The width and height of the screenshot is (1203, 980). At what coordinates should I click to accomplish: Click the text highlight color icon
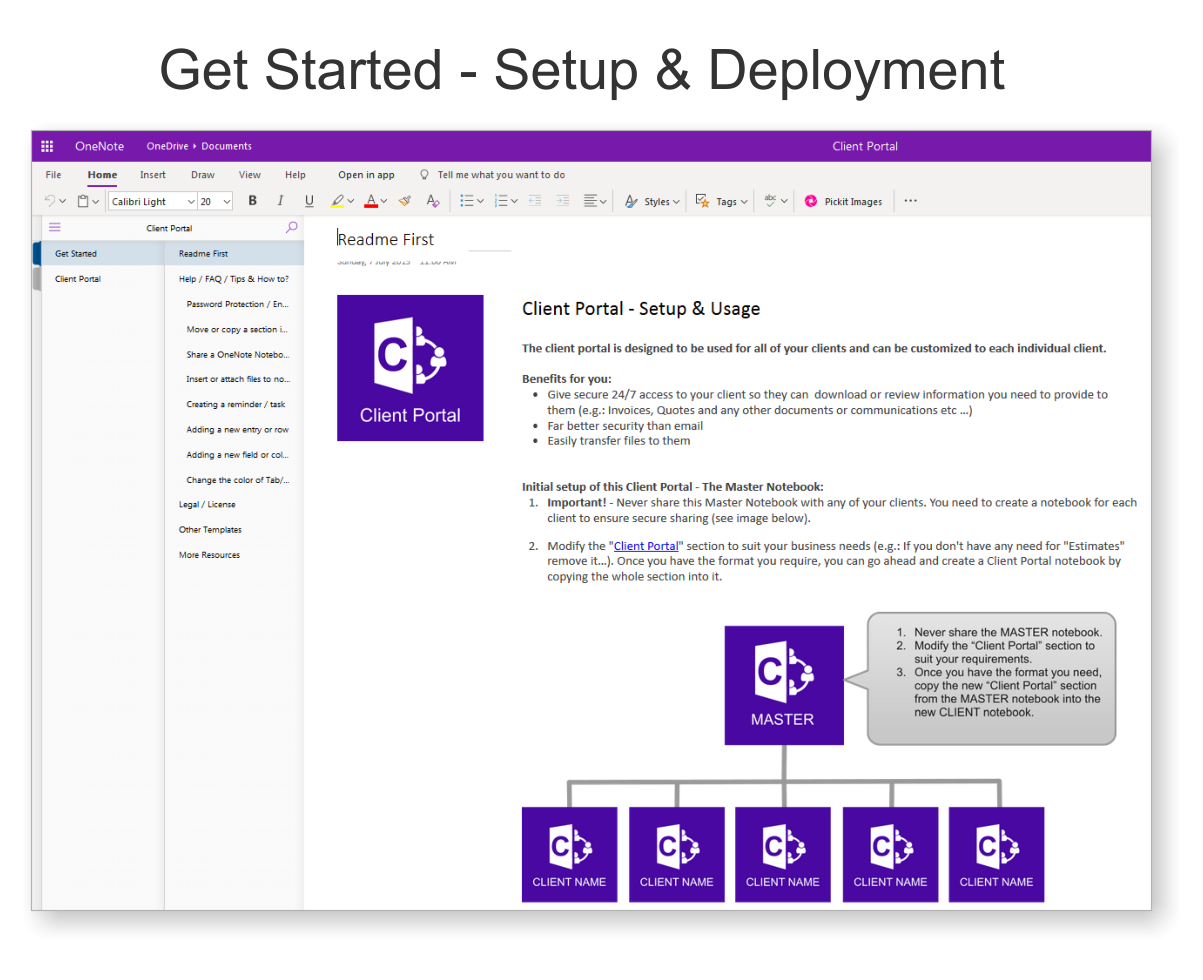(338, 201)
